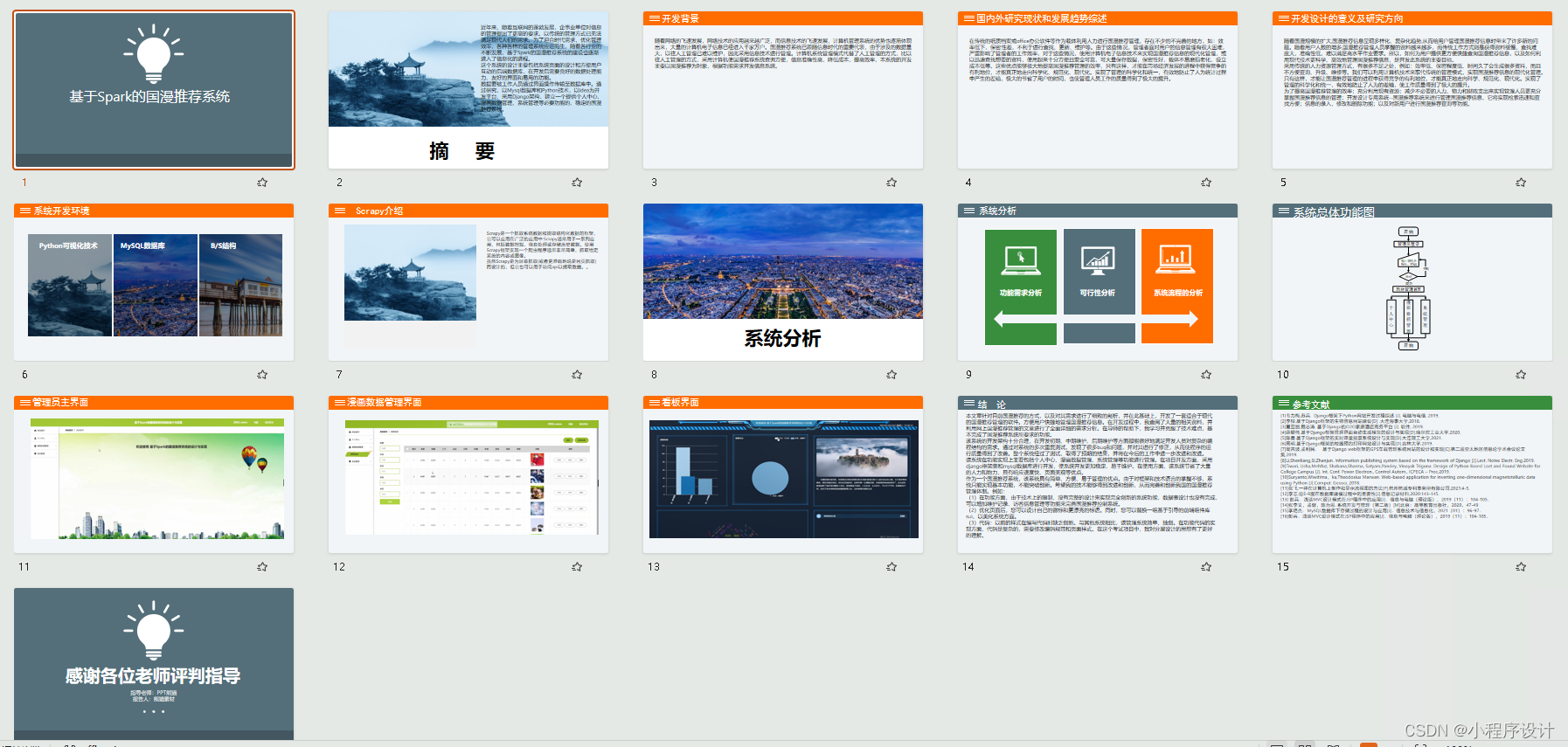Open the 开发背景 slide thumbnail
This screenshot has height=747, width=1568.
(783, 90)
